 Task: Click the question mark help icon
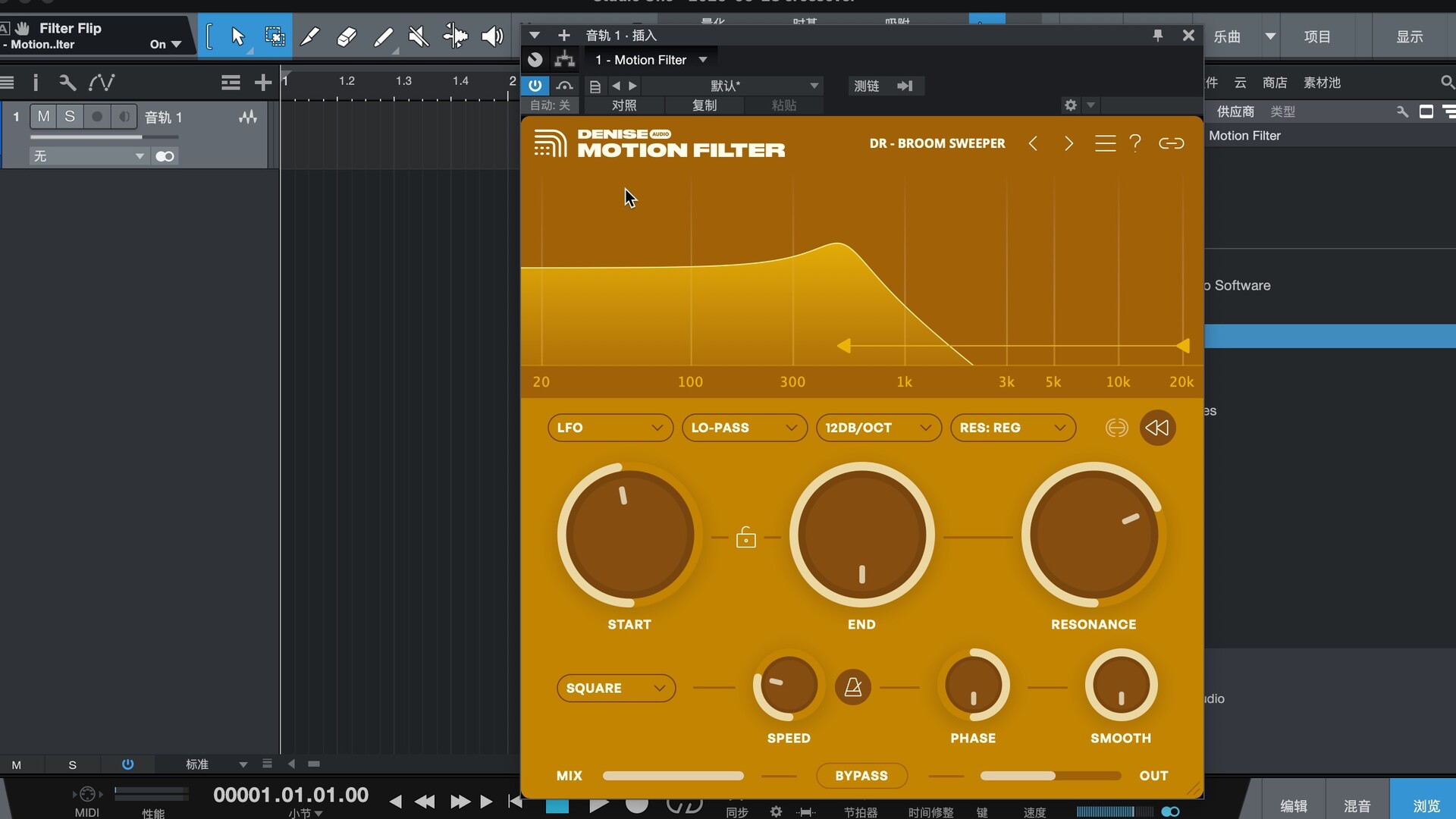1135,143
